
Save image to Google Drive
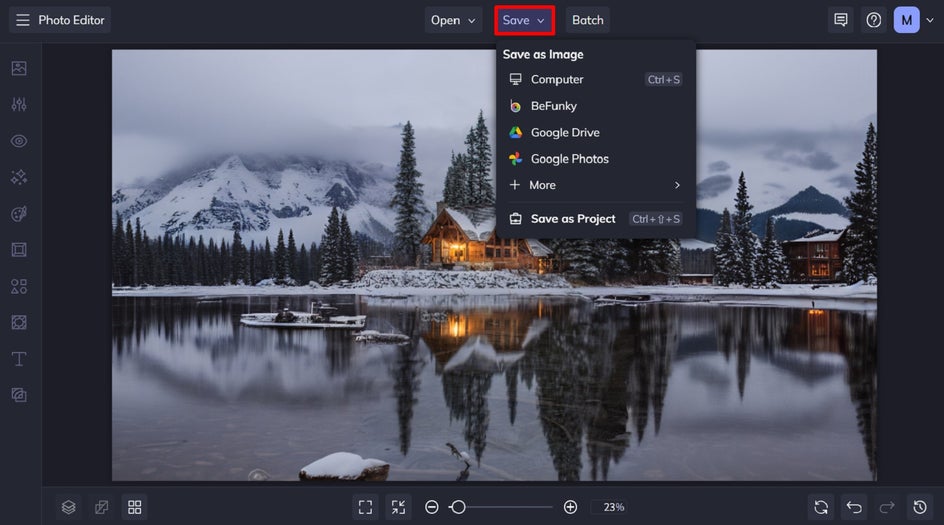point(595,132)
